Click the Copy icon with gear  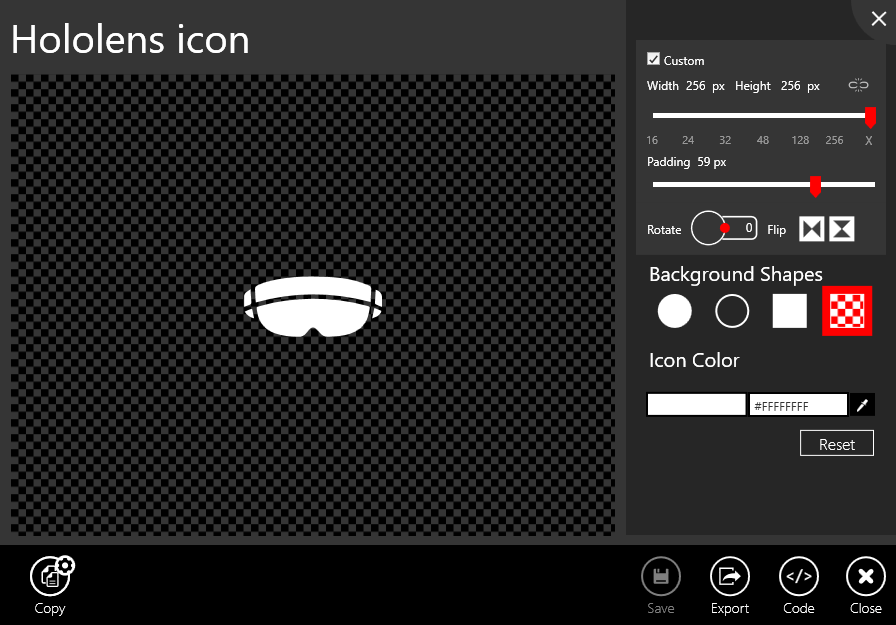point(50,576)
